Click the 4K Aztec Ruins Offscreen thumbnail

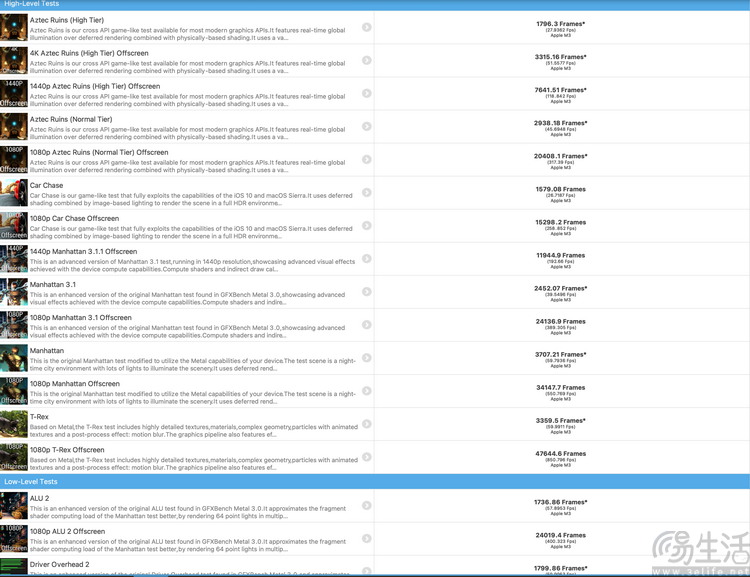(14, 60)
